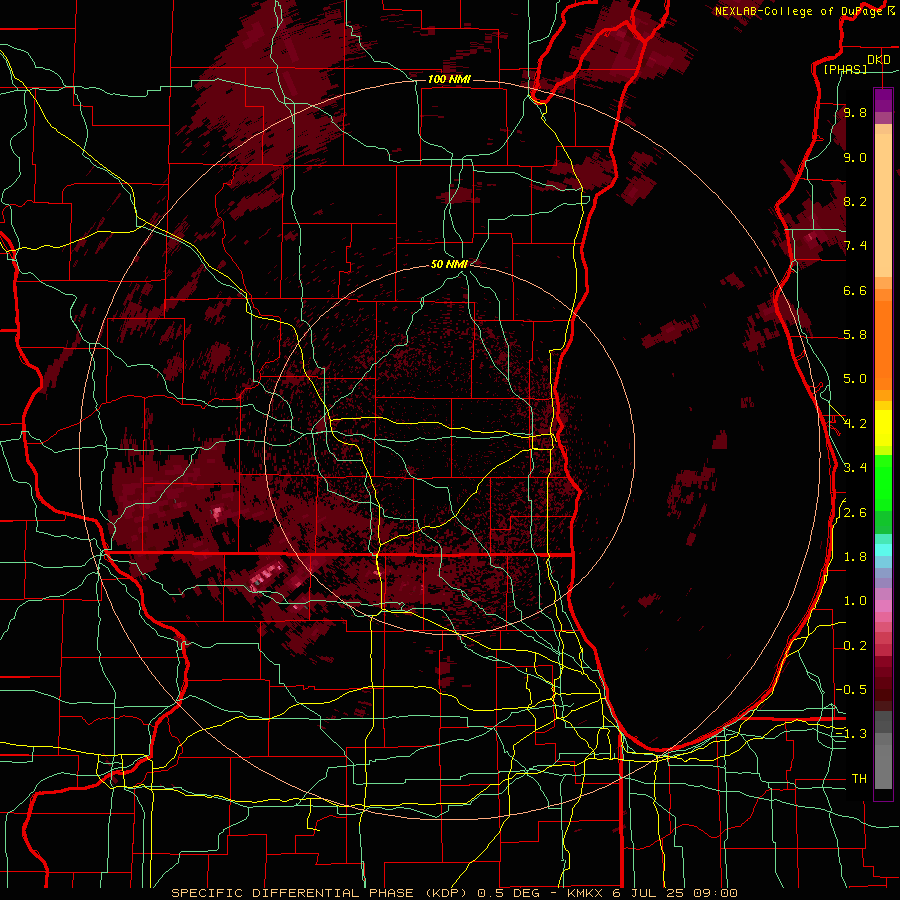900x900 pixels.
Task: Click the 0.2 value on the scale
Action: tap(855, 646)
